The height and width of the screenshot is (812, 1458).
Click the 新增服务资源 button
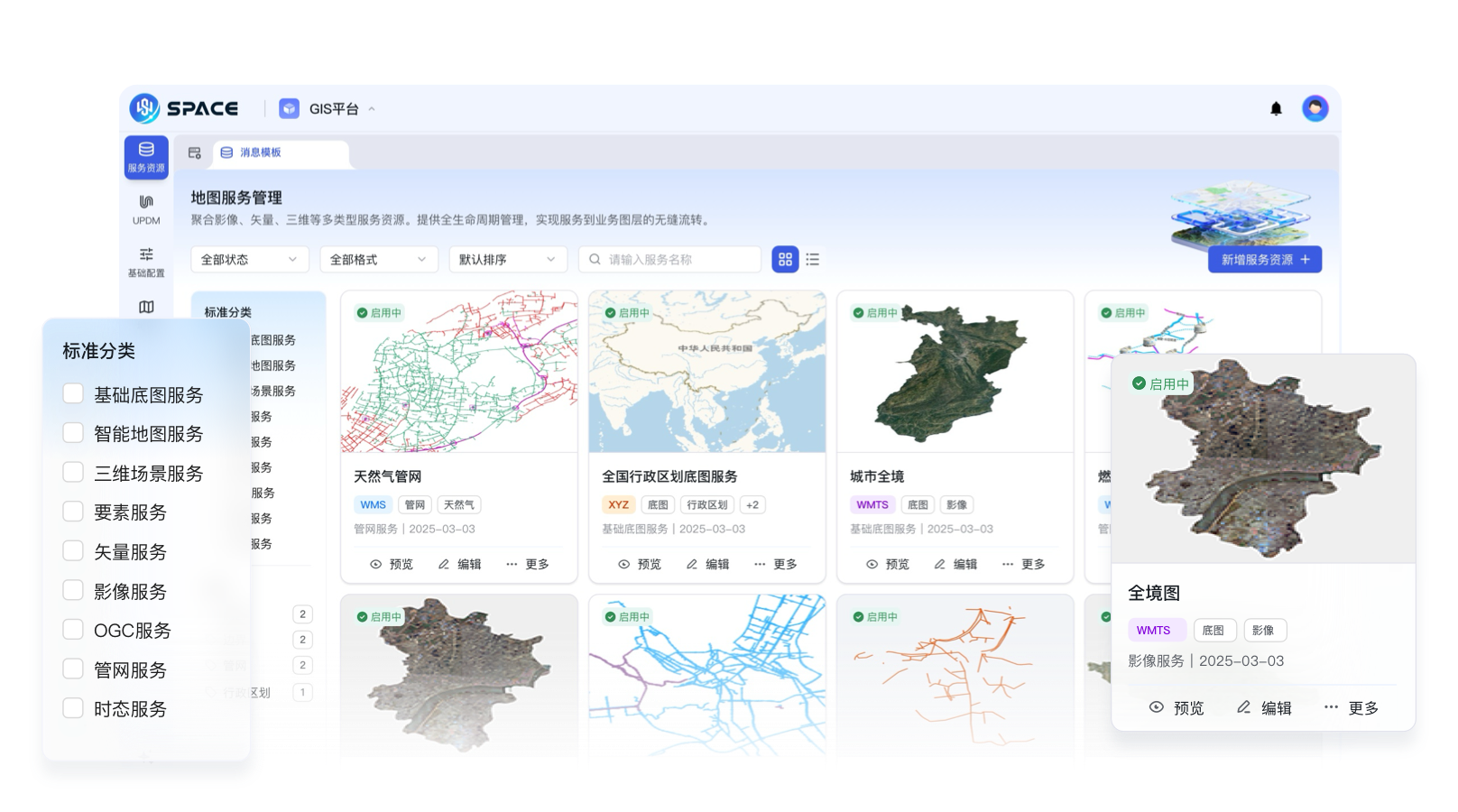tap(1263, 259)
